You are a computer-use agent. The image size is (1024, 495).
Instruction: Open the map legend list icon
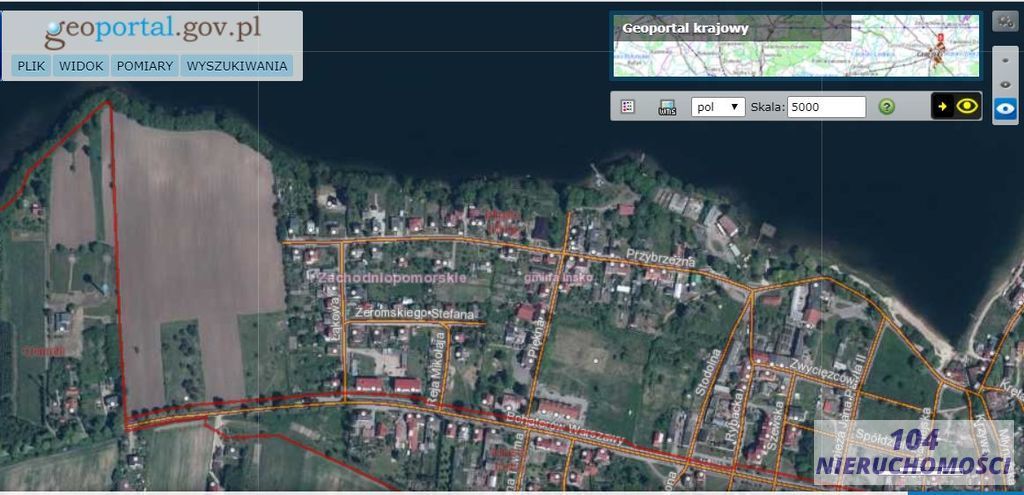click(x=628, y=106)
